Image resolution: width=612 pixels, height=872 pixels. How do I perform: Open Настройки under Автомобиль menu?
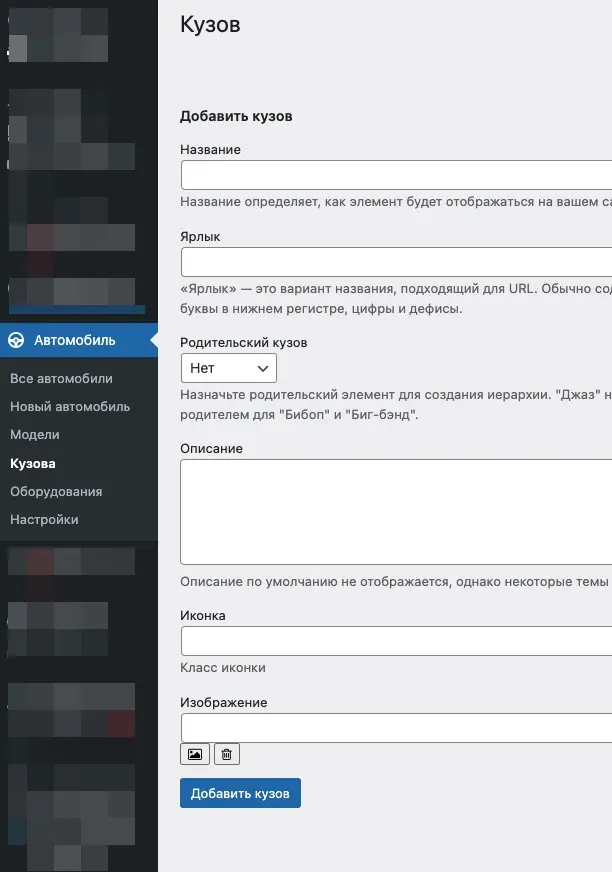coord(44,519)
